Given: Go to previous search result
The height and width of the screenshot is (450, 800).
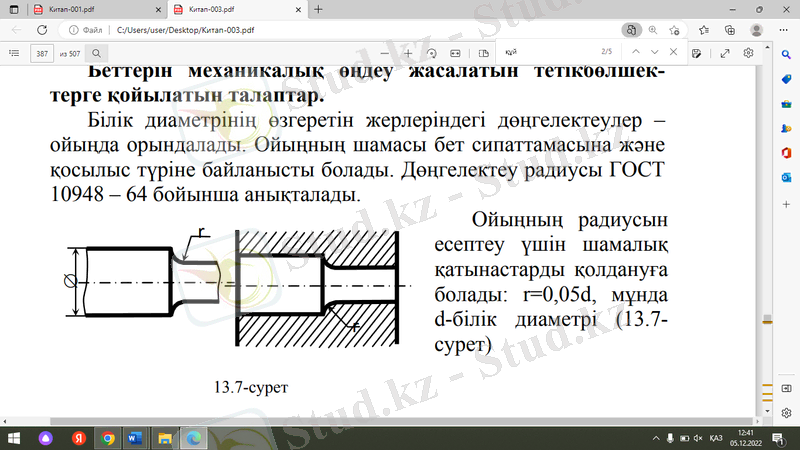Looking at the screenshot, I should (x=634, y=51).
